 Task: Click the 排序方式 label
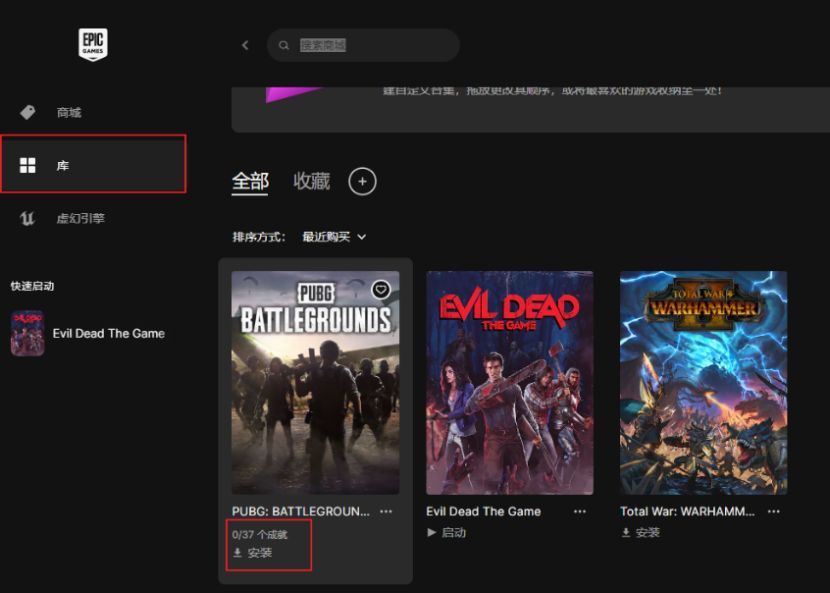point(259,237)
